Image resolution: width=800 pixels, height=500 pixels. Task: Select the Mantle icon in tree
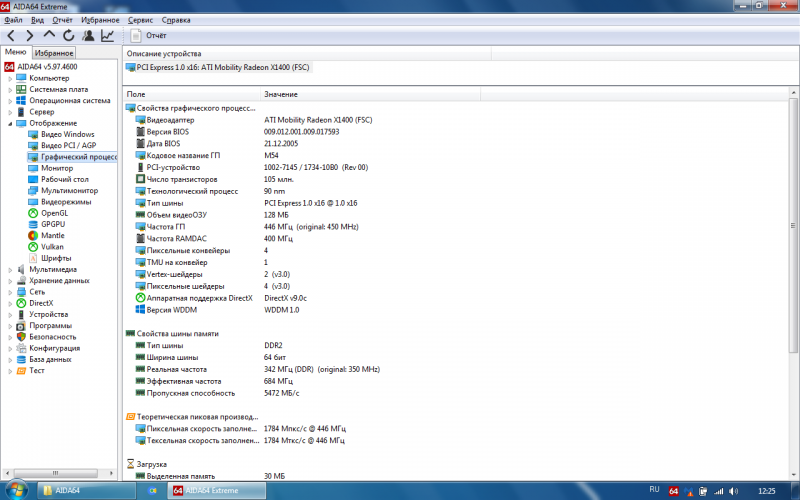tap(33, 235)
